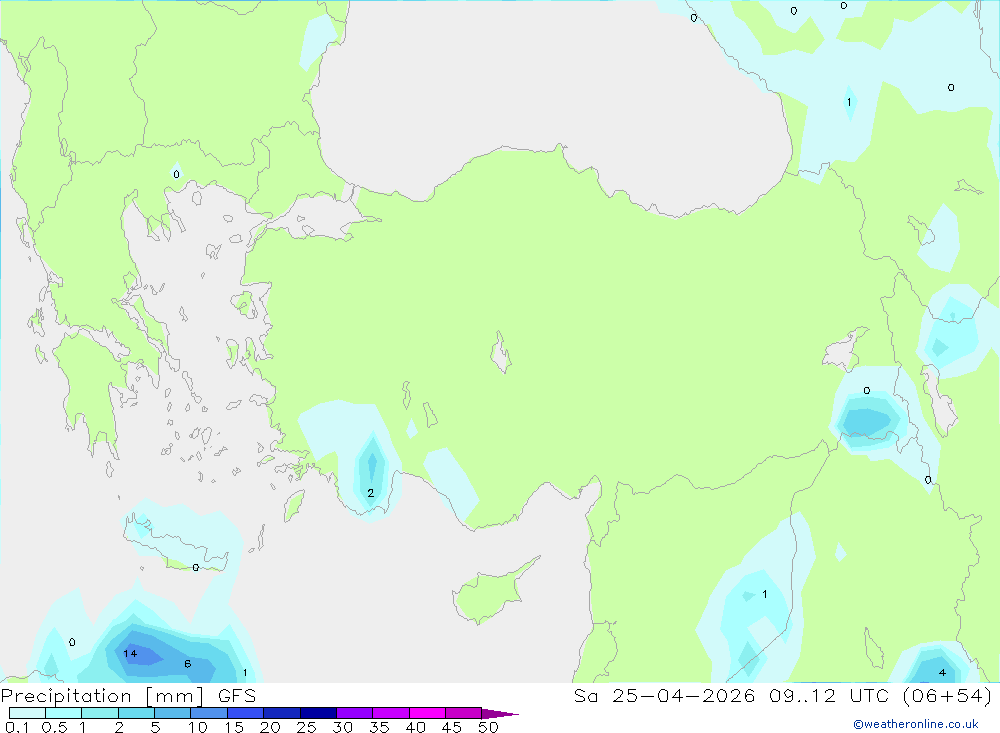Pick the 35–40 mm violet legend swatch
Image resolution: width=1000 pixels, height=733 pixels.
pos(391,713)
